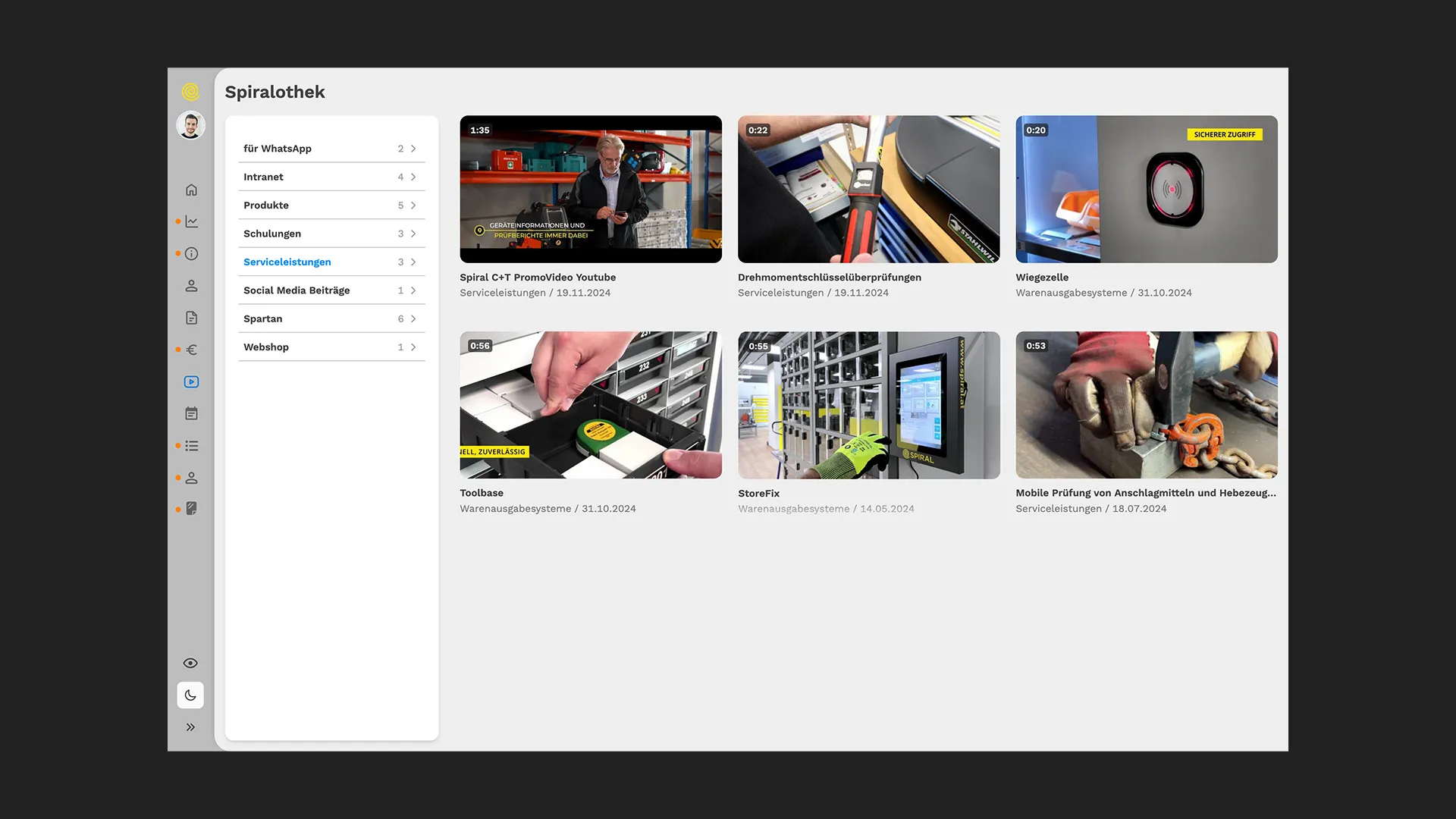Select the Social Media Beiträge category
1456x819 pixels.
pyautogui.click(x=331, y=290)
